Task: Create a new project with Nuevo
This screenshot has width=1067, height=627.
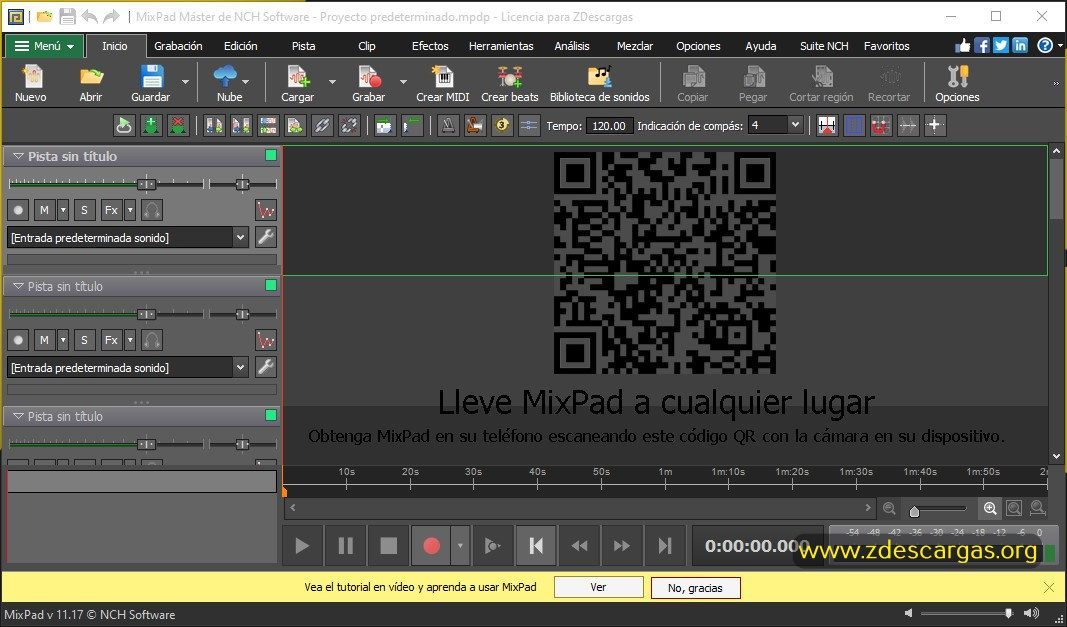Action: 31,83
